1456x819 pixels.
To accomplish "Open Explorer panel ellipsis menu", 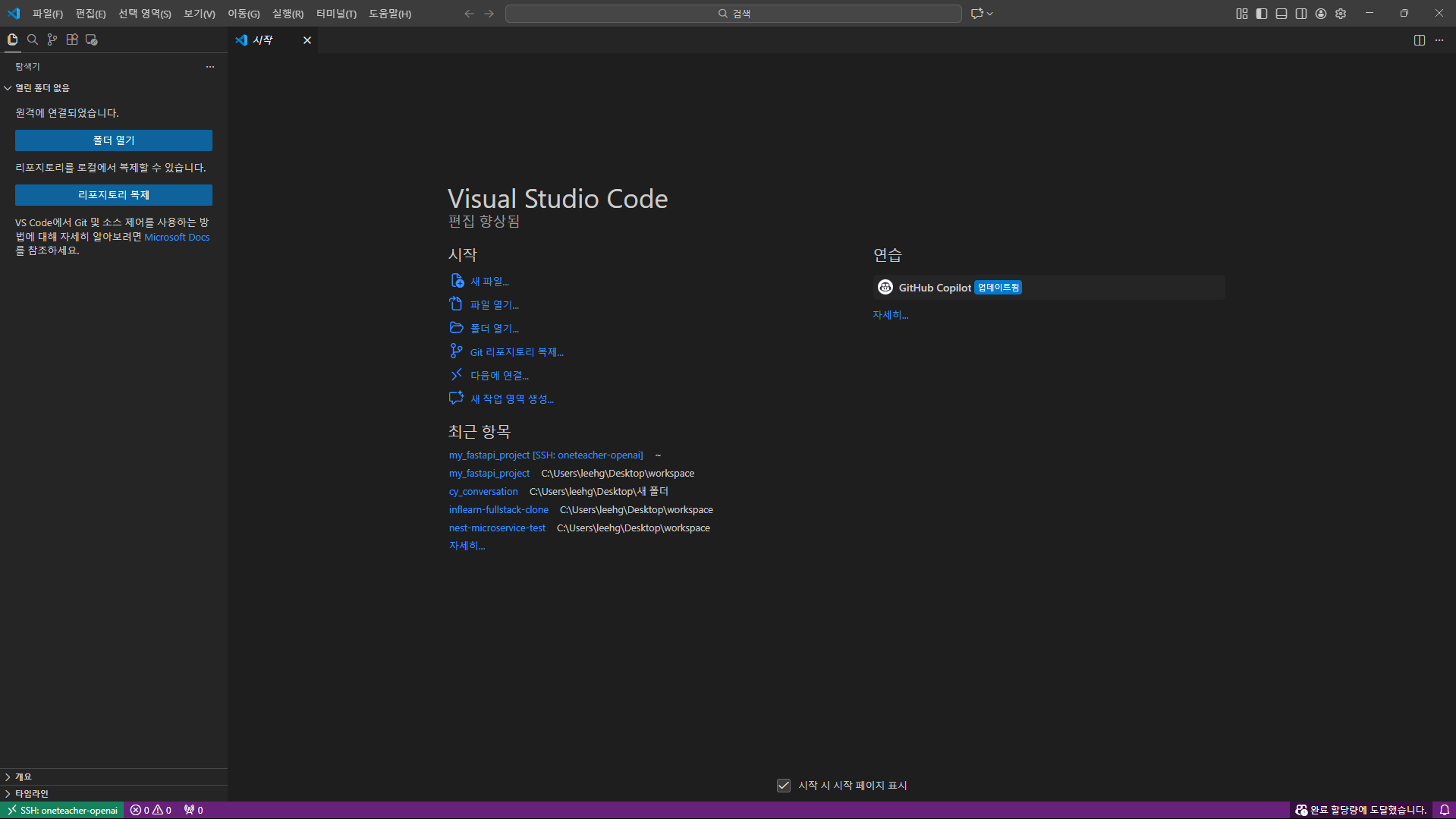I will pyautogui.click(x=210, y=67).
